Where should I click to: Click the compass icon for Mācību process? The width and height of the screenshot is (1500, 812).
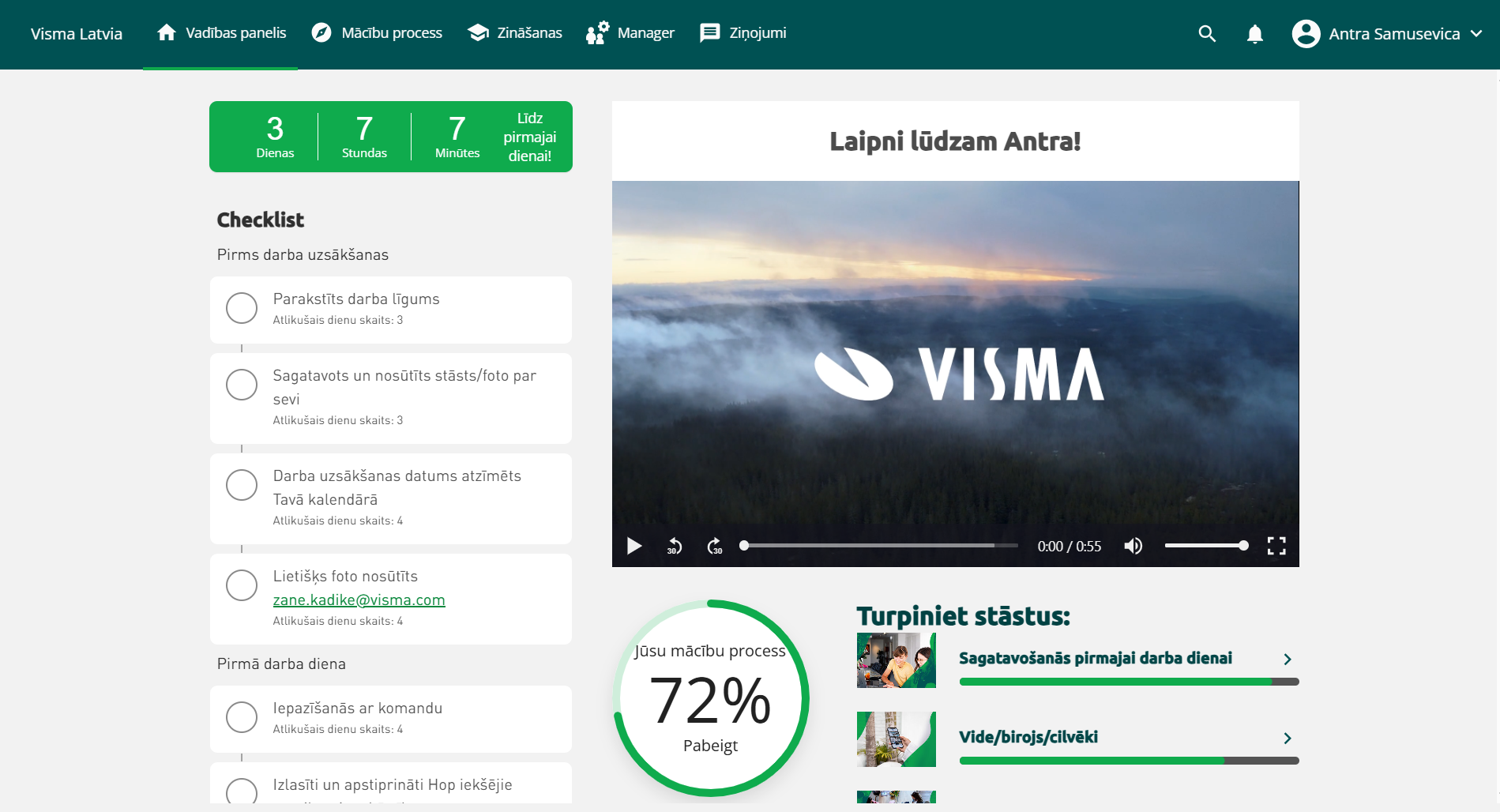[321, 32]
